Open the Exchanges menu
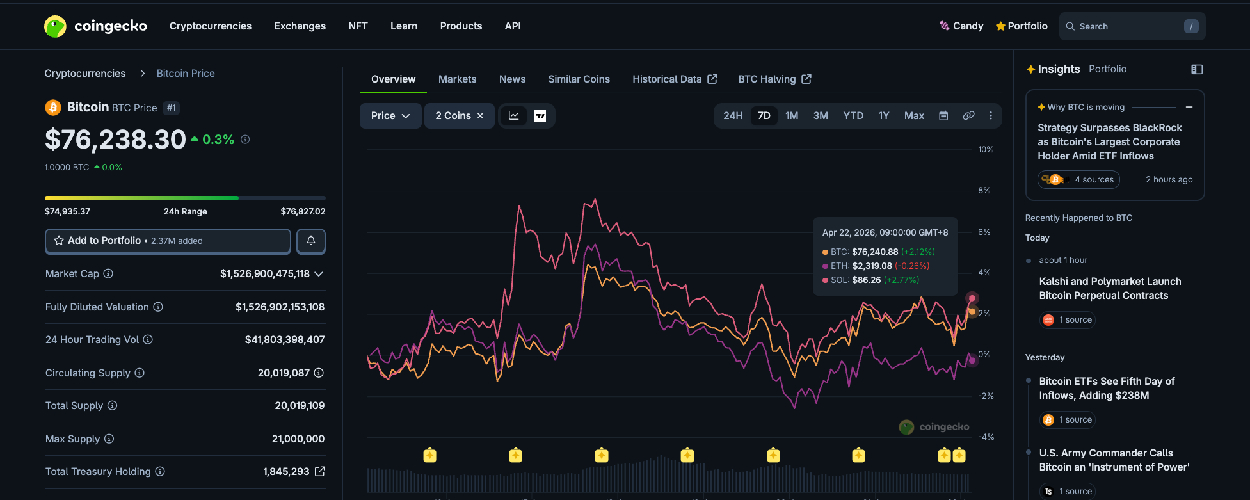The height and width of the screenshot is (500, 1250). pyautogui.click(x=300, y=26)
